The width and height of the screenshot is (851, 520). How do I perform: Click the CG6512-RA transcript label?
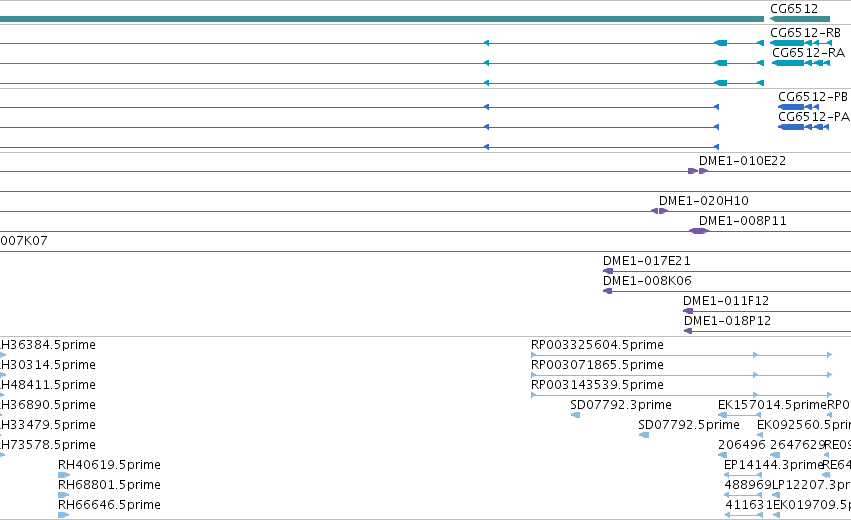click(x=808, y=53)
